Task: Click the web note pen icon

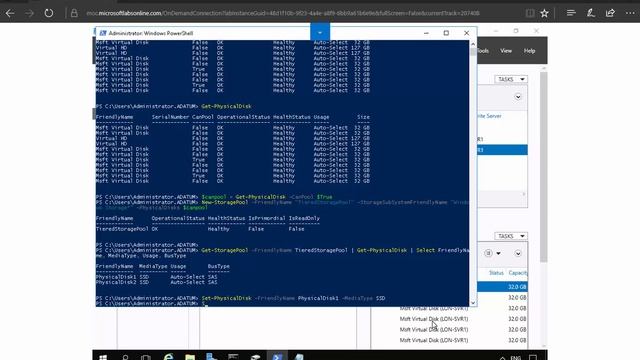Action: point(591,13)
